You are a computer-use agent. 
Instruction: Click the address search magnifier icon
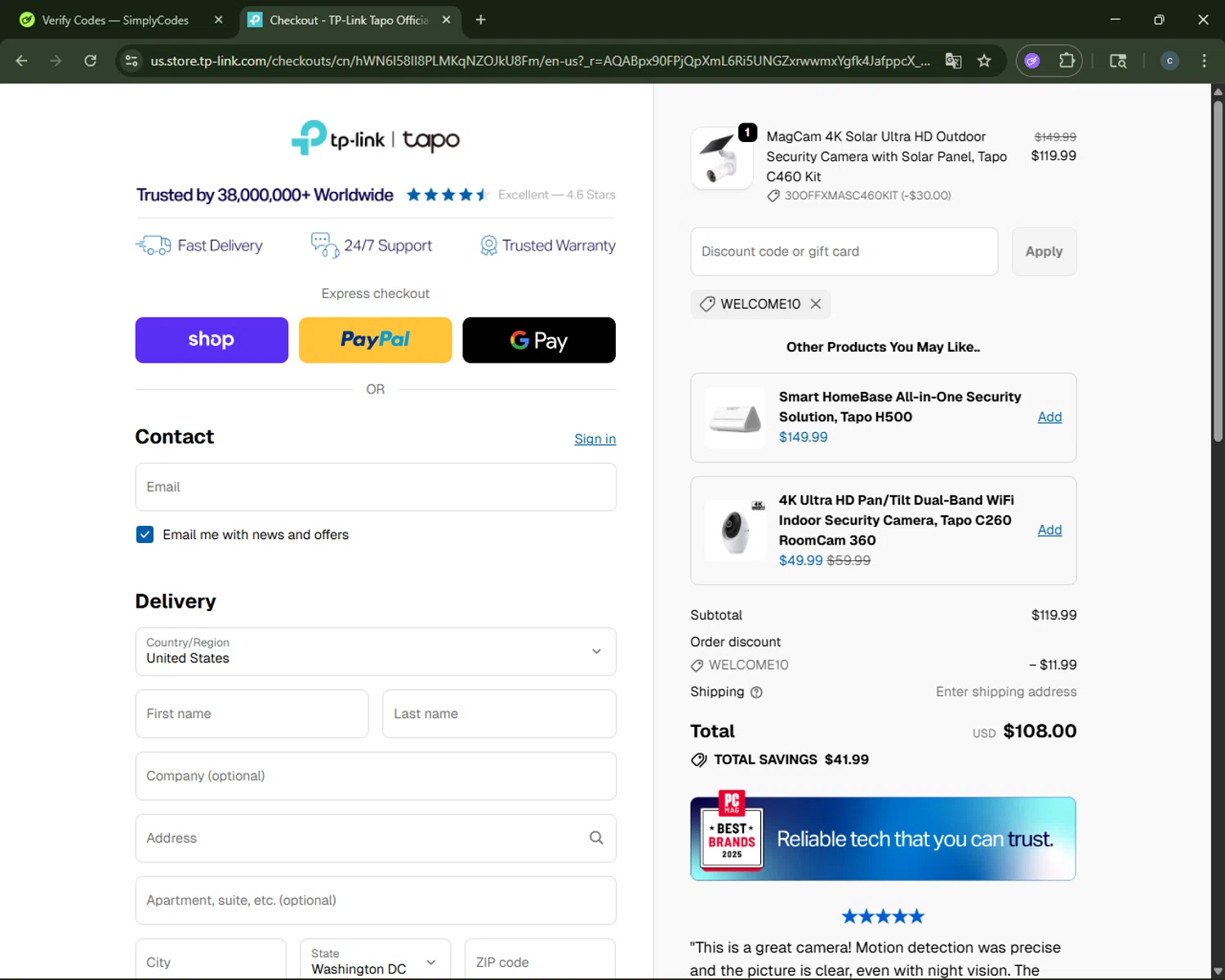pos(596,838)
